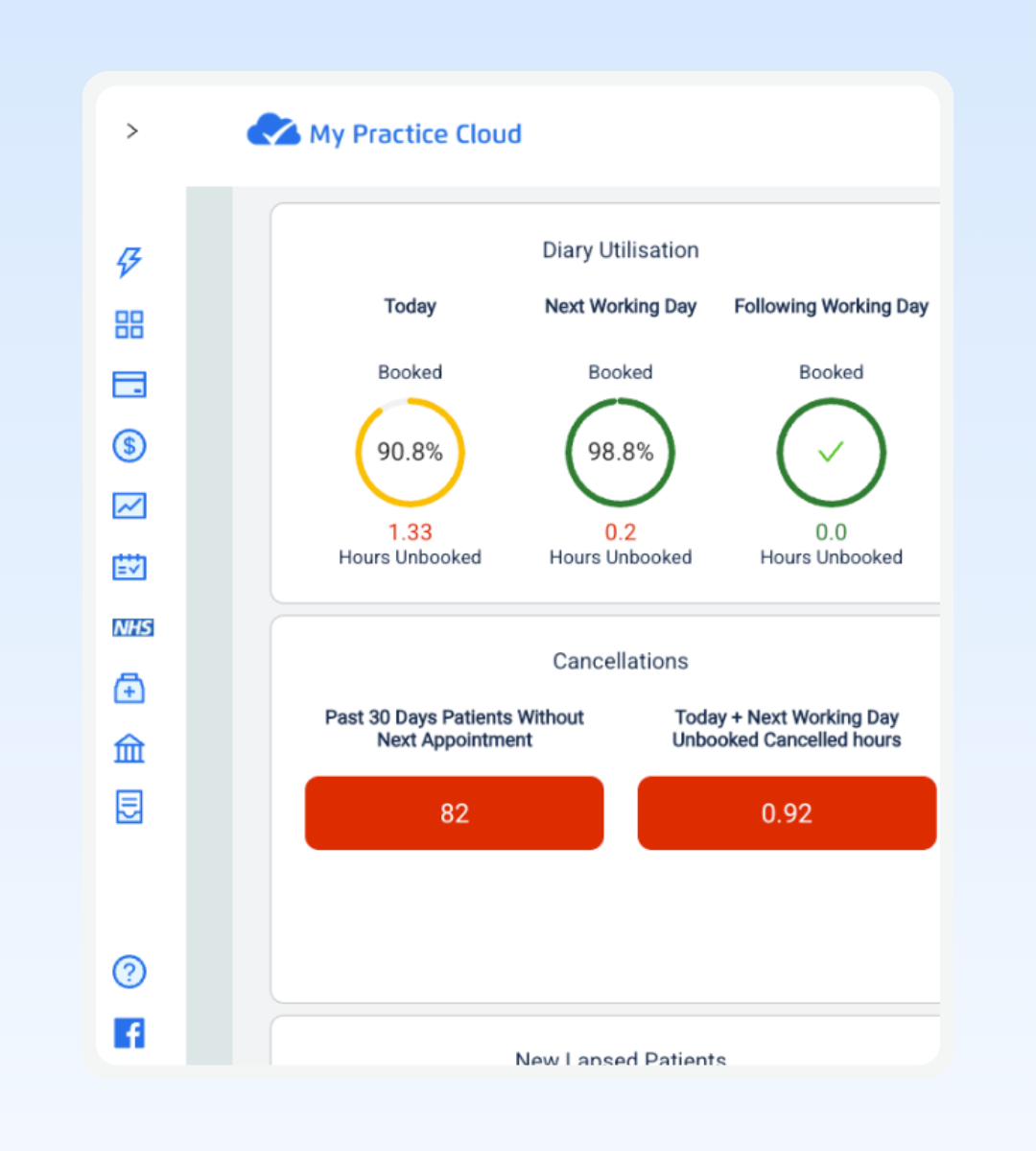Open the card payments sidebar icon
1036x1151 pixels.
129,385
